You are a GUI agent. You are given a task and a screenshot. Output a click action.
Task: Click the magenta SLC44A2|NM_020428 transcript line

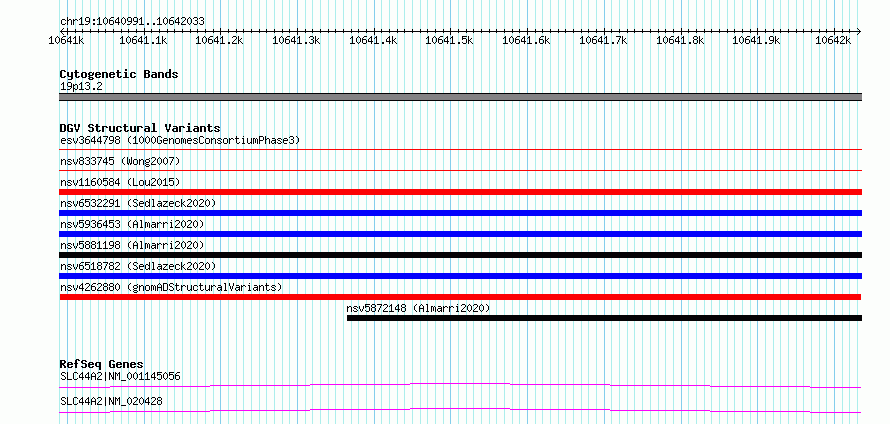tap(460, 410)
